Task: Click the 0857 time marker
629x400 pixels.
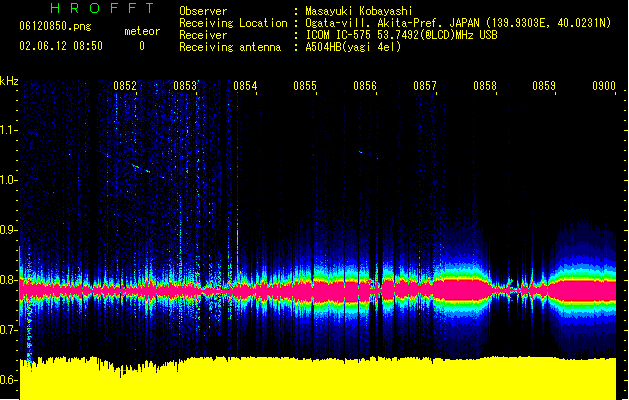Action: click(x=425, y=86)
